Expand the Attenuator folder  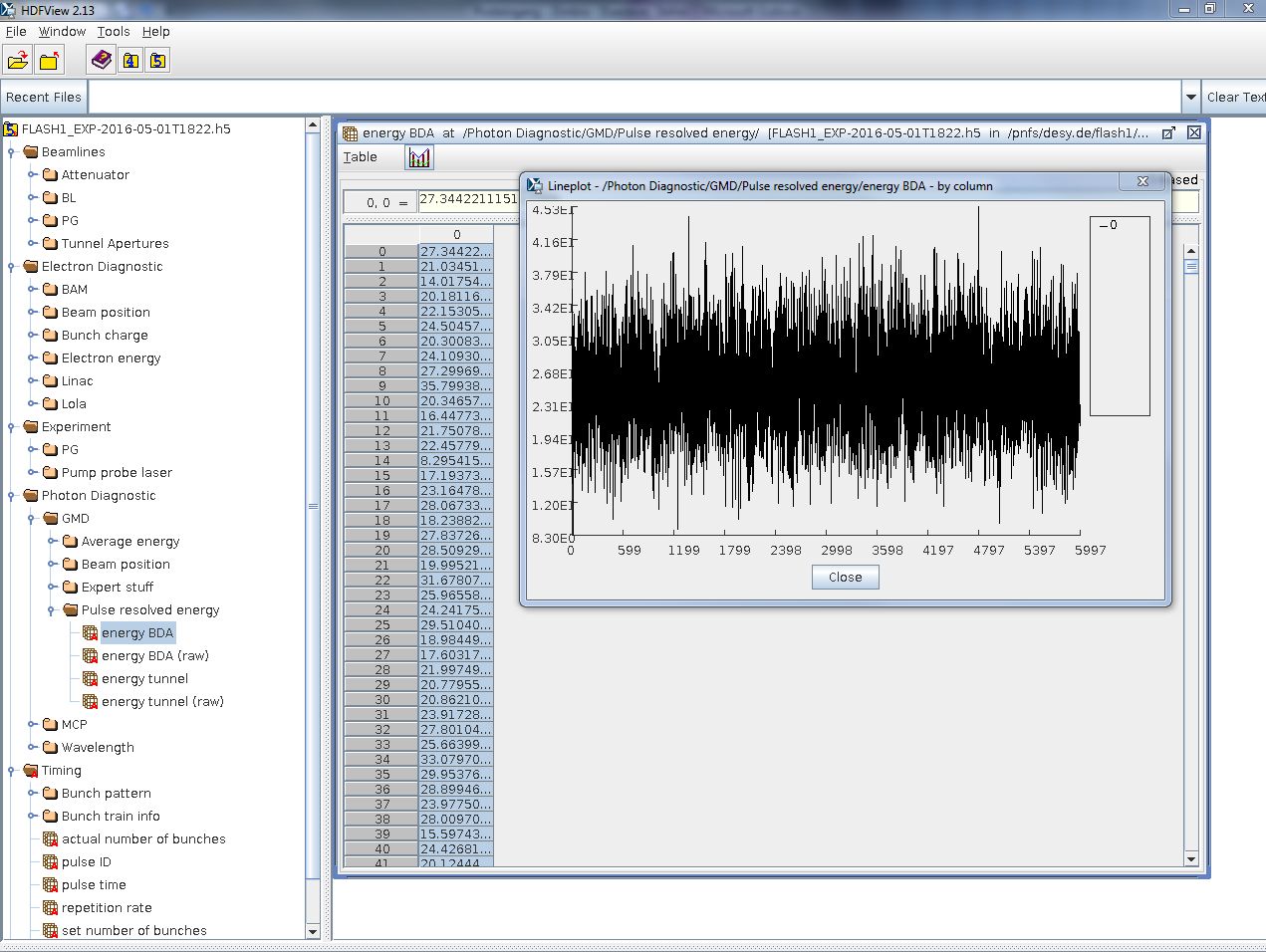click(32, 174)
